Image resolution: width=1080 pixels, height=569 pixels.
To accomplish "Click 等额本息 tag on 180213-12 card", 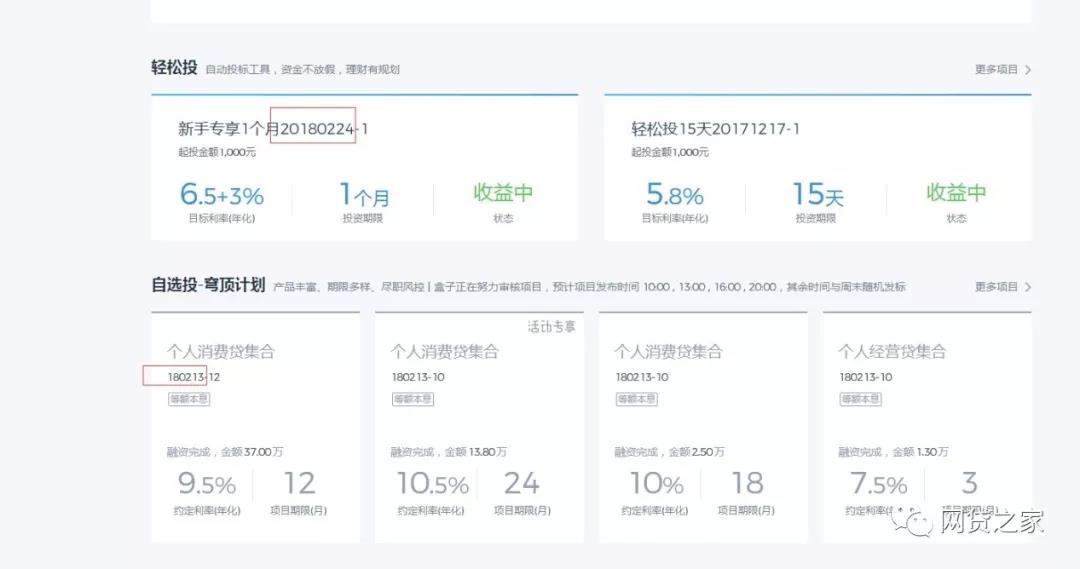I will (189, 399).
